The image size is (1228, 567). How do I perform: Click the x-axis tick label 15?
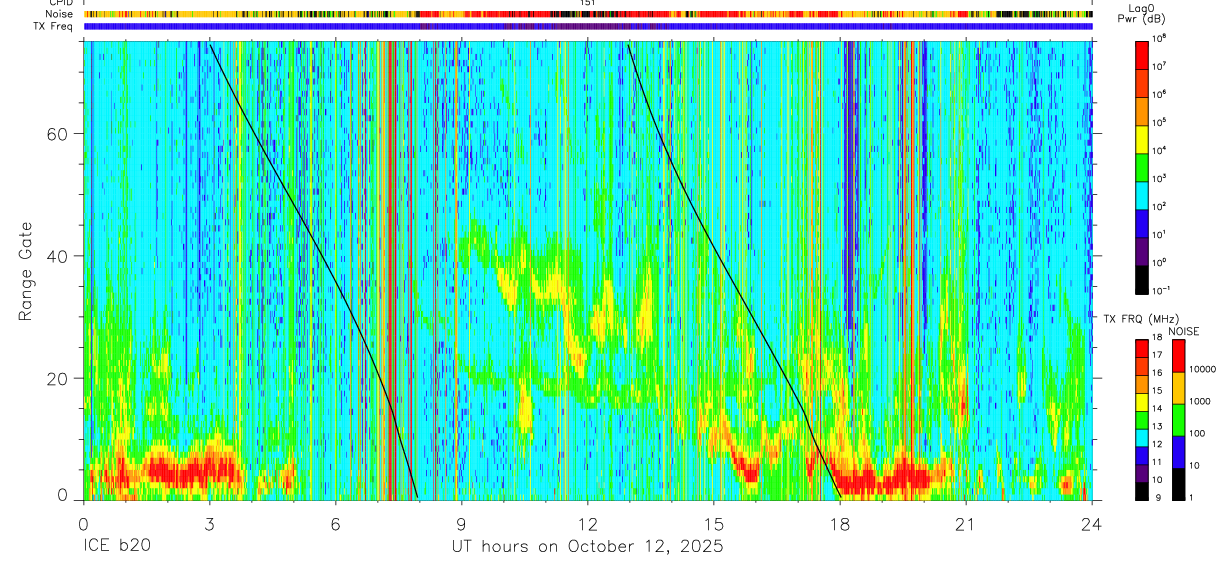point(714,523)
